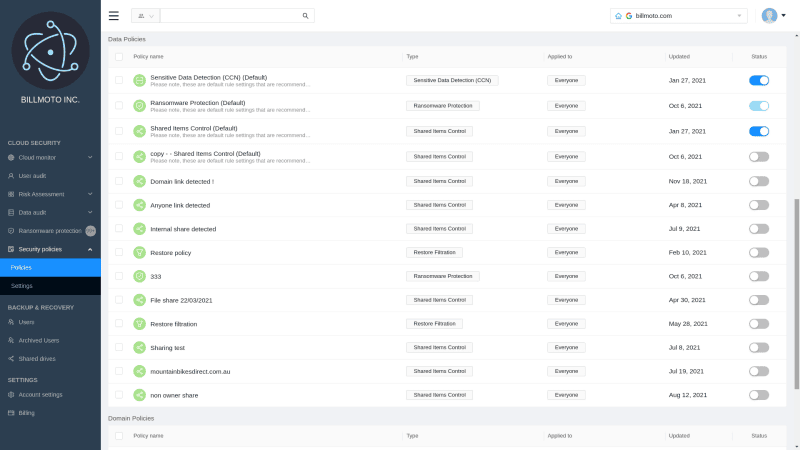The width and height of the screenshot is (800, 450).
Task: Open the Settings submenu item
Action: pos(22,286)
